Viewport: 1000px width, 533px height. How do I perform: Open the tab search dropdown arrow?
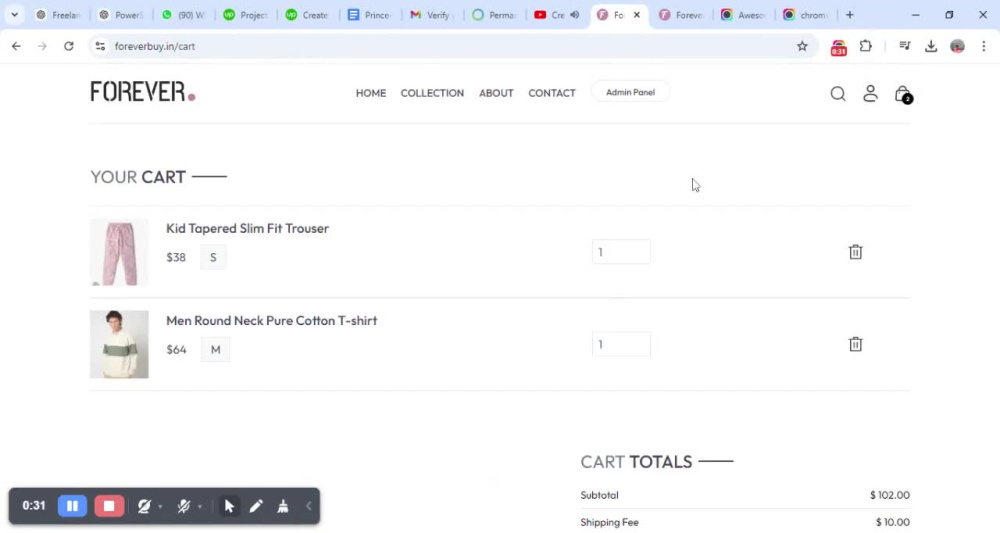tap(14, 15)
